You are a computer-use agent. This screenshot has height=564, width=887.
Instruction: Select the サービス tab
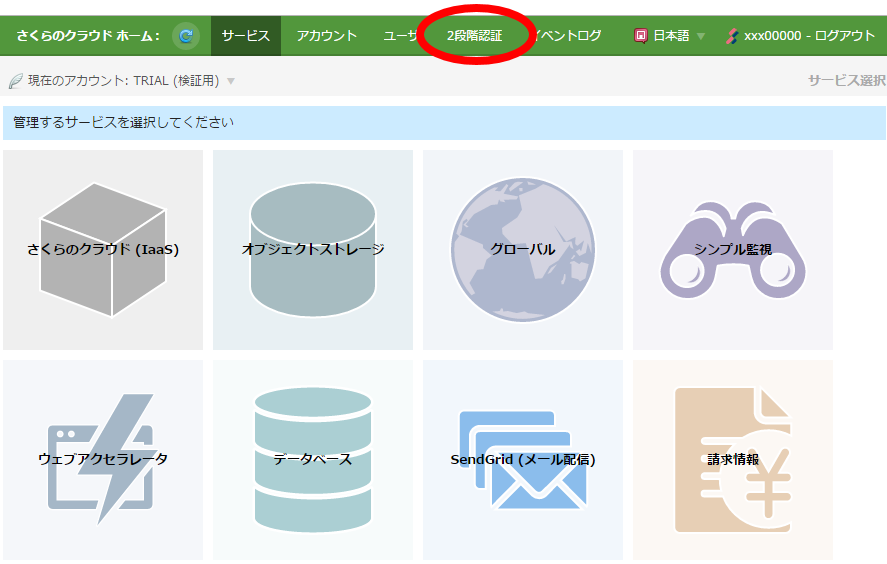246,36
